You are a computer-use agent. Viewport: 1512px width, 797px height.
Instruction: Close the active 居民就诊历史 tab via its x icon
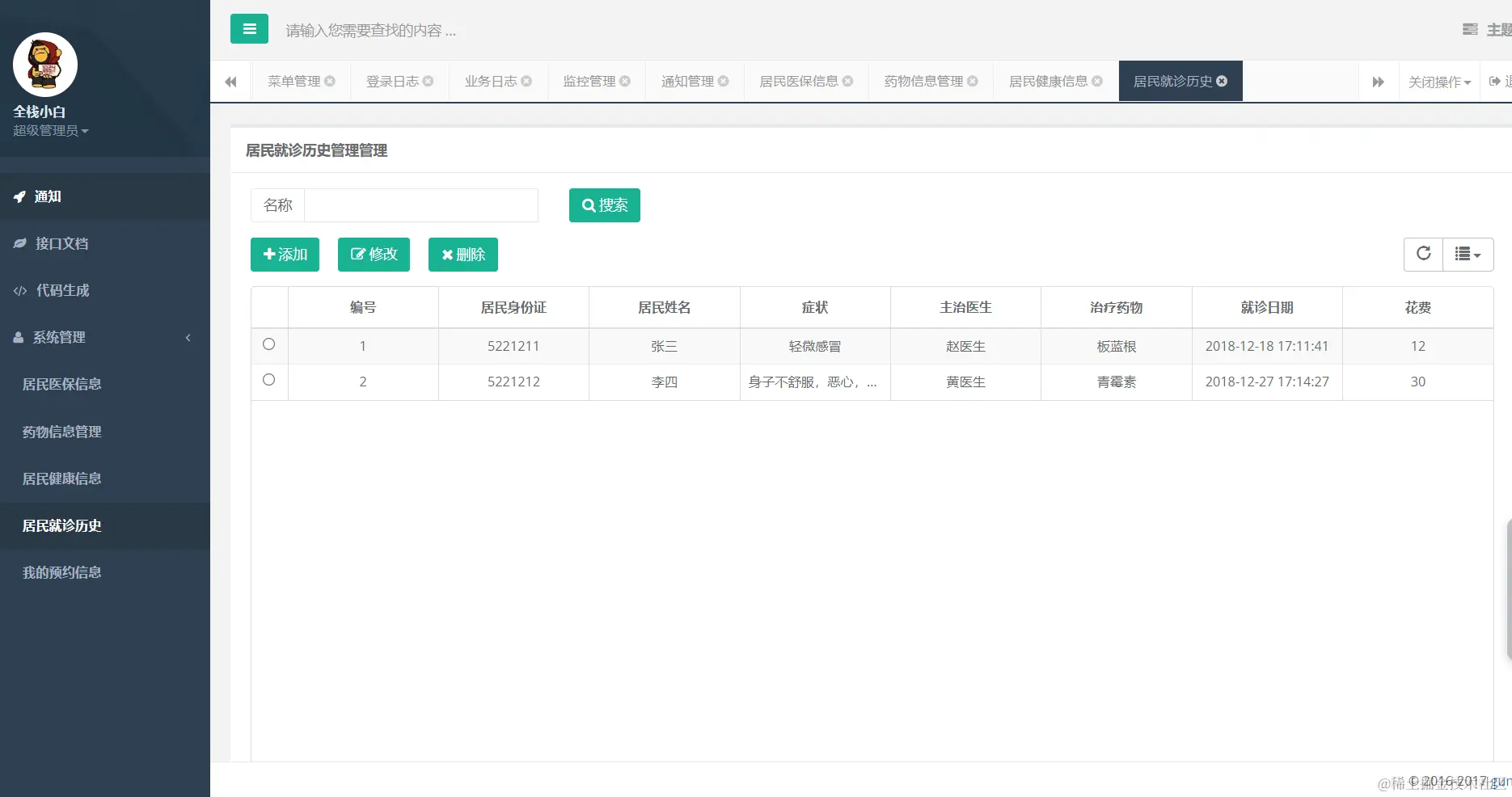pyautogui.click(x=1222, y=81)
